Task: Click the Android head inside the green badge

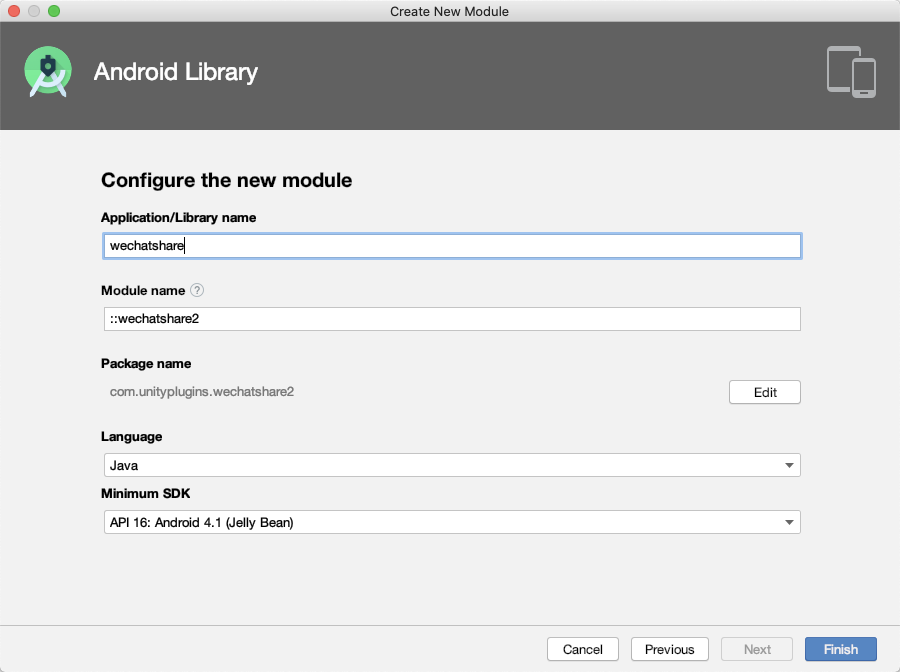Action: coord(48,65)
